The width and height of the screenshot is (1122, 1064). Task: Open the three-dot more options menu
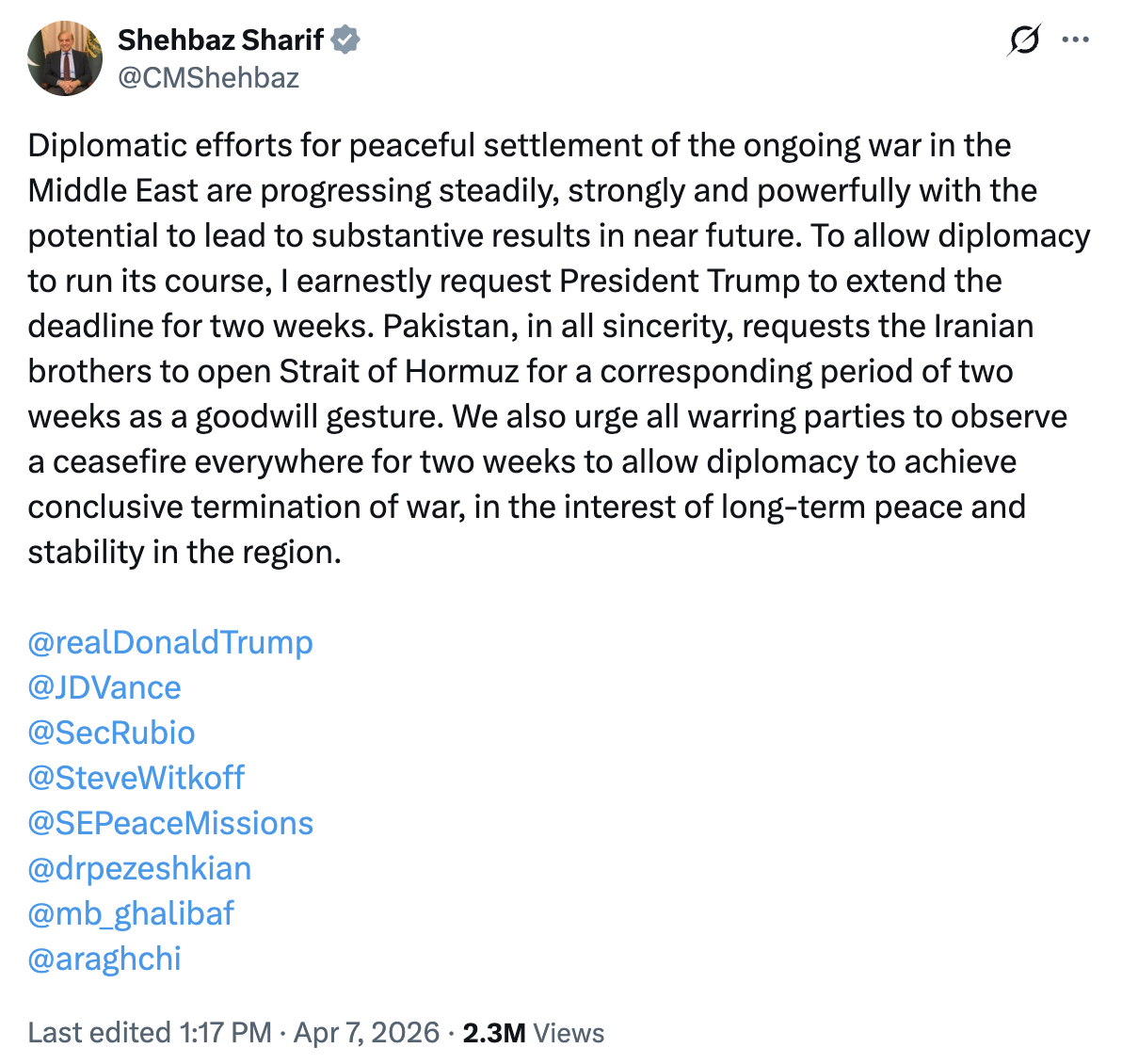tap(1075, 40)
